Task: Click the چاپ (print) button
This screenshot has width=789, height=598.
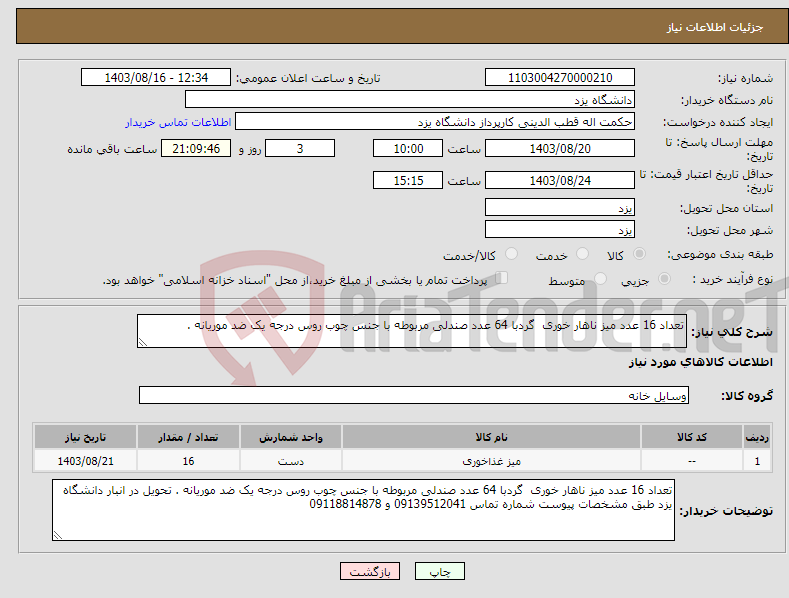Action: (x=439, y=571)
